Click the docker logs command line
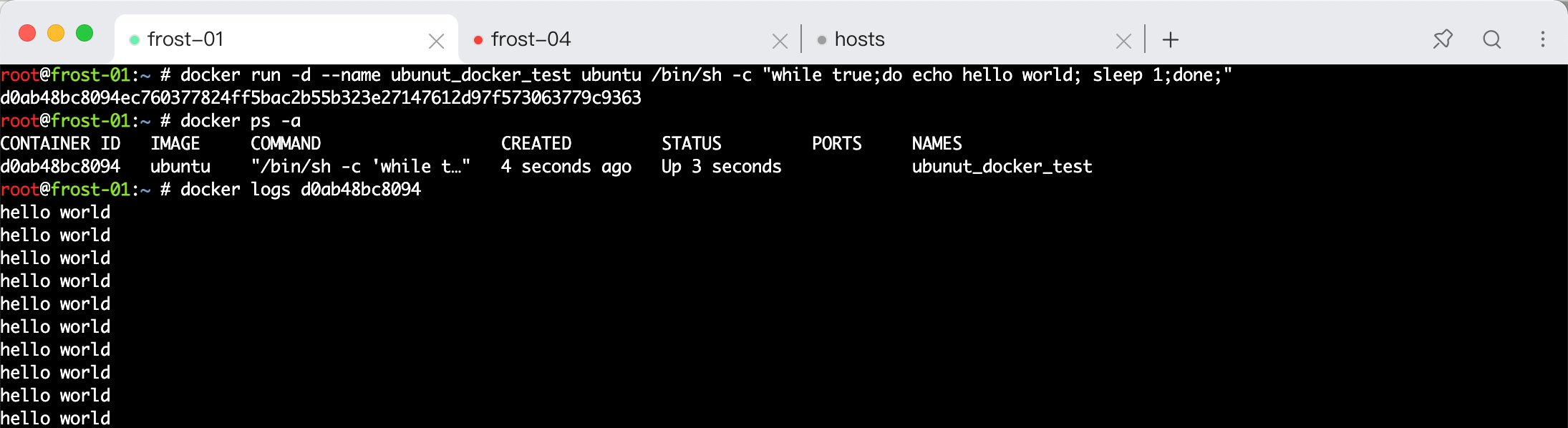The height and width of the screenshot is (428, 1568). (x=210, y=189)
